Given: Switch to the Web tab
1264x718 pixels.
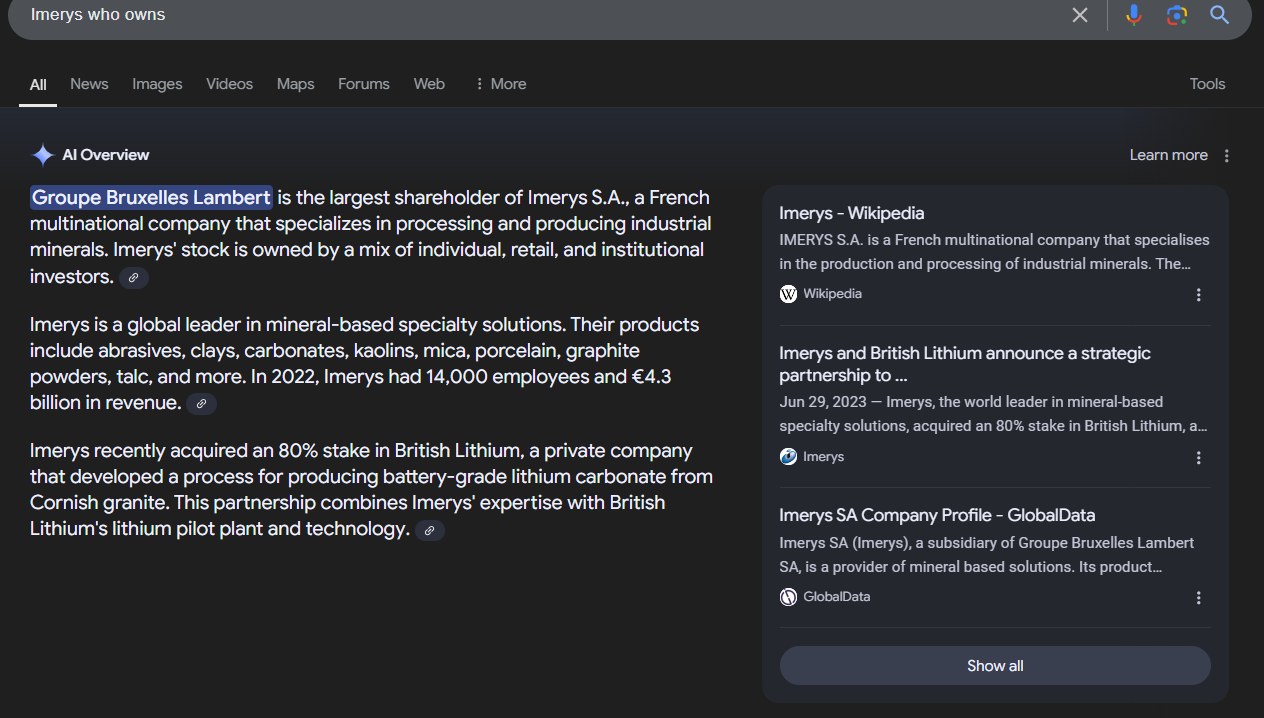Looking at the screenshot, I should [x=429, y=84].
